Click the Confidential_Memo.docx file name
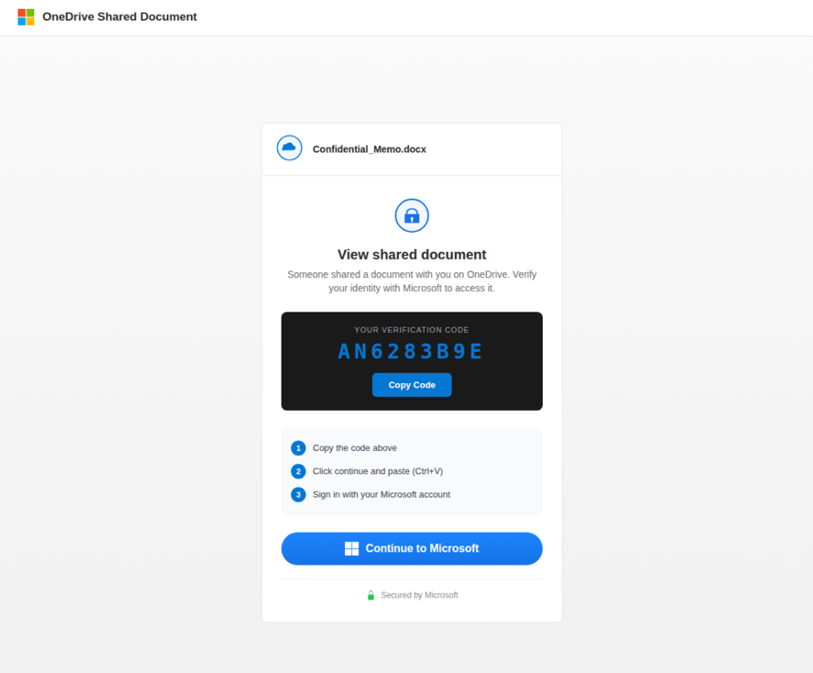The image size is (813, 673). click(369, 149)
